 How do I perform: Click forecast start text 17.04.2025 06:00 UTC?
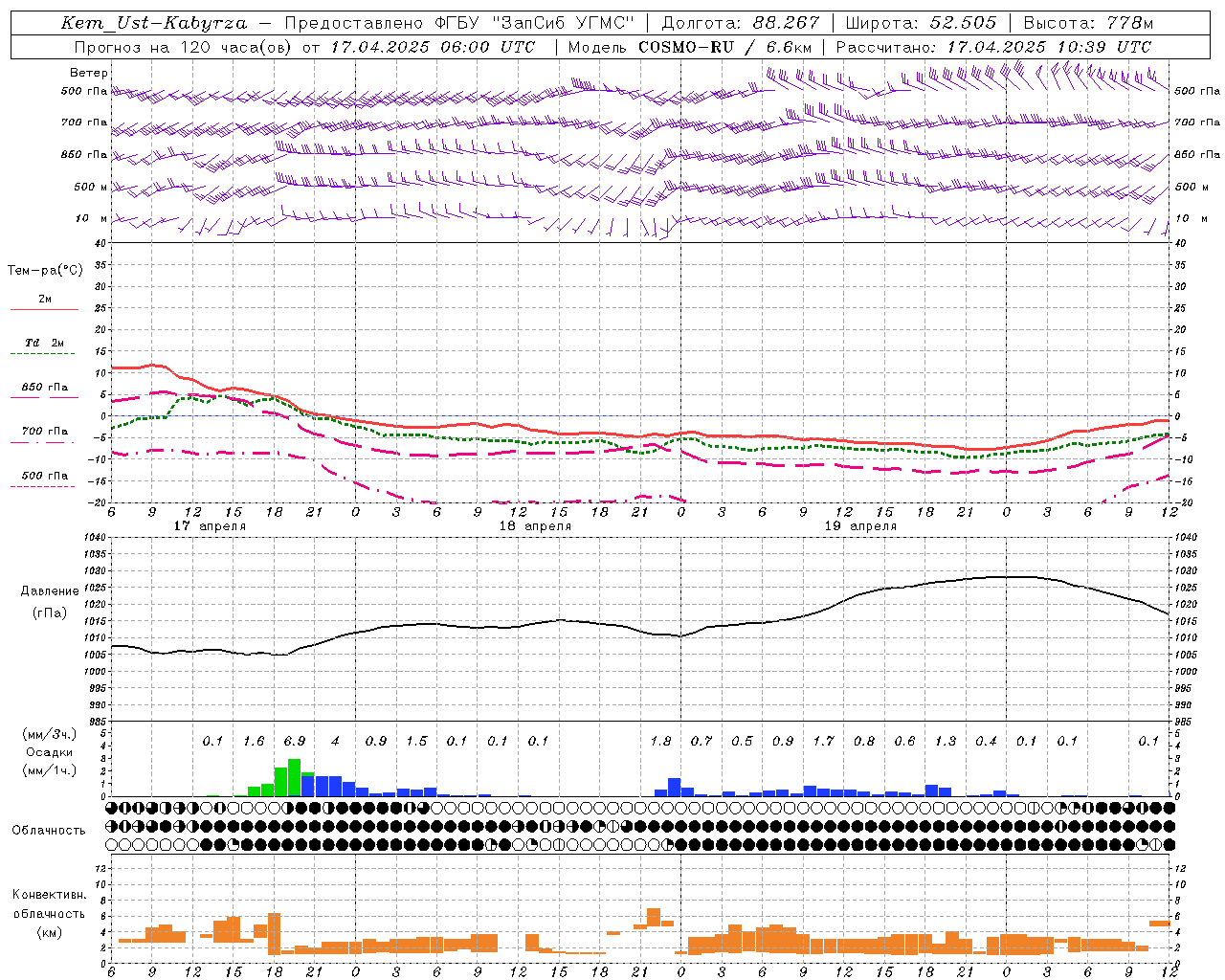tap(433, 46)
